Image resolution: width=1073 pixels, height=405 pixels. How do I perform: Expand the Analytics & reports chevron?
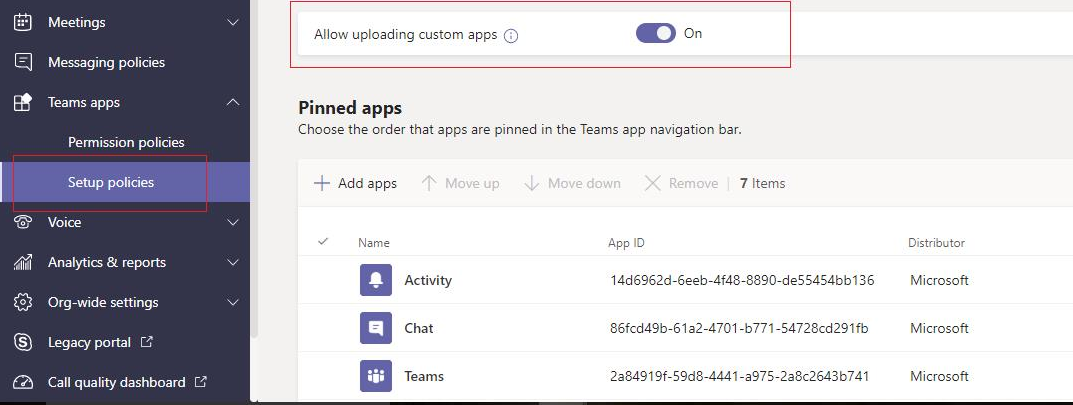233,262
